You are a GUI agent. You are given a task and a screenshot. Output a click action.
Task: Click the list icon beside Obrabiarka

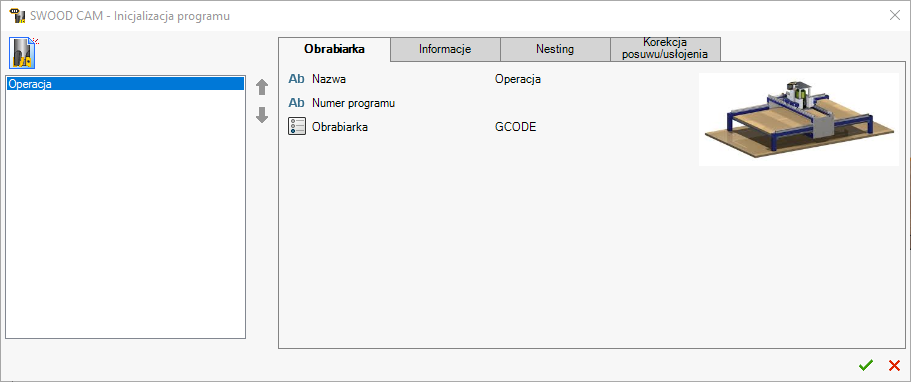click(x=296, y=127)
